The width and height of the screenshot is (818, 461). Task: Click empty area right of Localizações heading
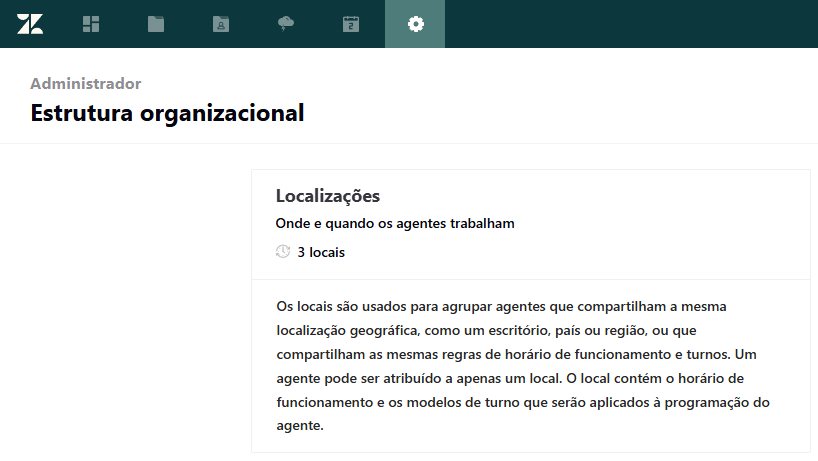coord(600,196)
